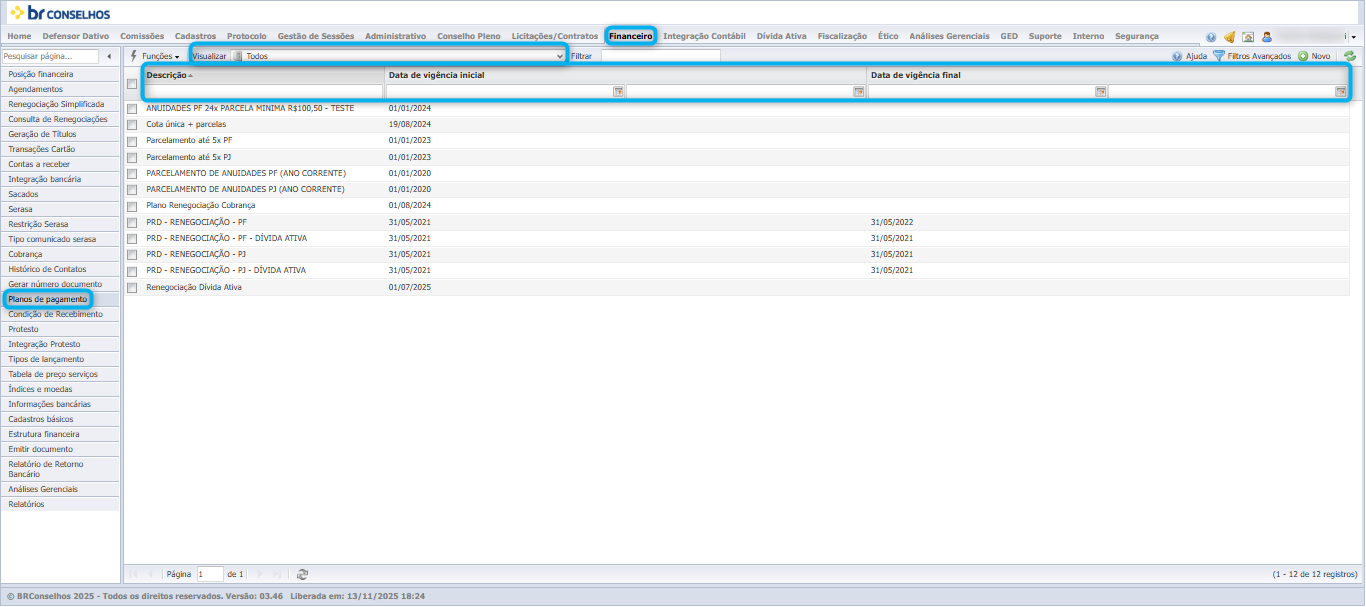Open the first calendar picker under Data de vigência final
Image resolution: width=1366 pixels, height=607 pixels.
pyautogui.click(x=1100, y=92)
